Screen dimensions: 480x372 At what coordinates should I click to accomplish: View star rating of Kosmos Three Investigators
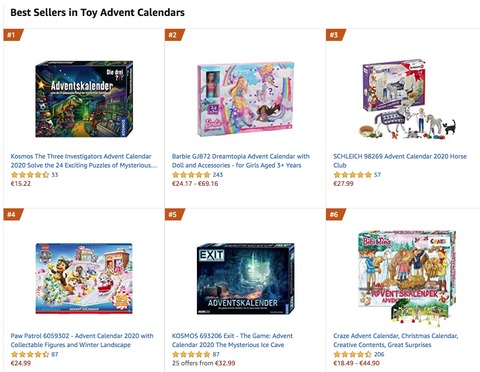(30, 175)
